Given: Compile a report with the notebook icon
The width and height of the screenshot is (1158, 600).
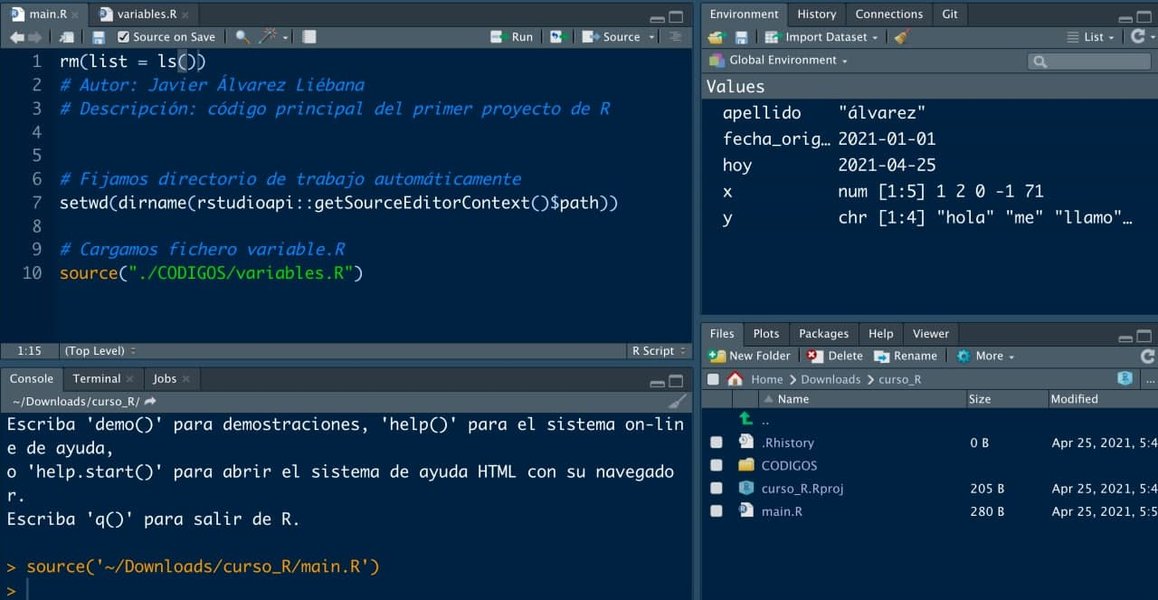Looking at the screenshot, I should (308, 36).
